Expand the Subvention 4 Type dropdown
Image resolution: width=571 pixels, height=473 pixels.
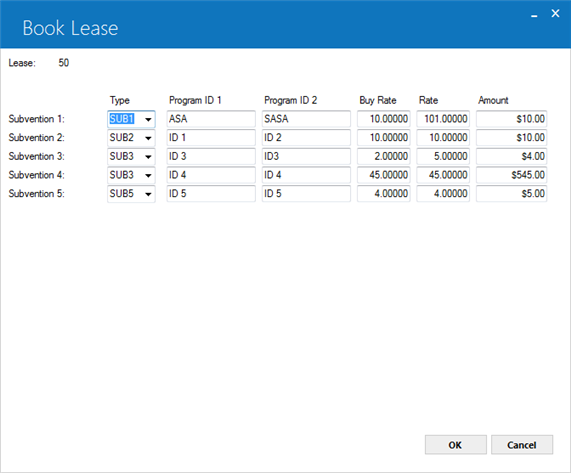coord(148,175)
